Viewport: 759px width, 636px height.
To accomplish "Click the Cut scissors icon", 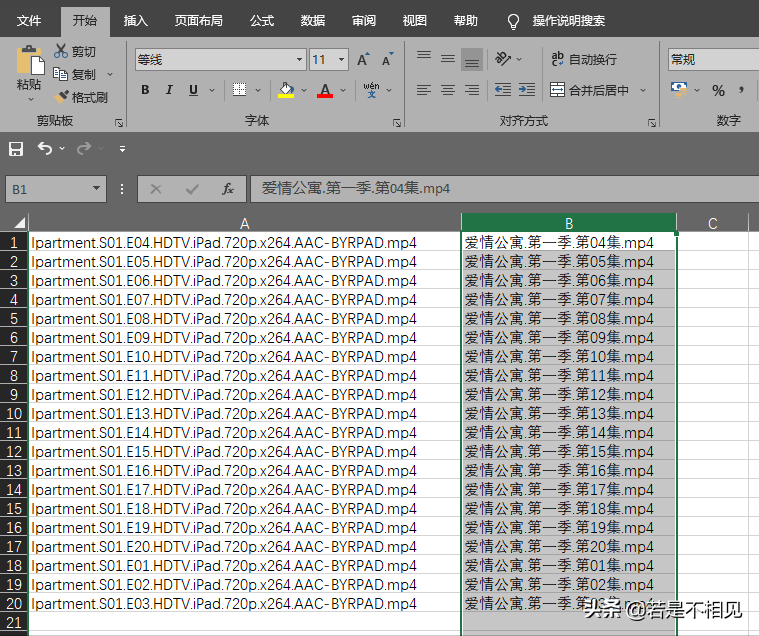I will (x=61, y=51).
